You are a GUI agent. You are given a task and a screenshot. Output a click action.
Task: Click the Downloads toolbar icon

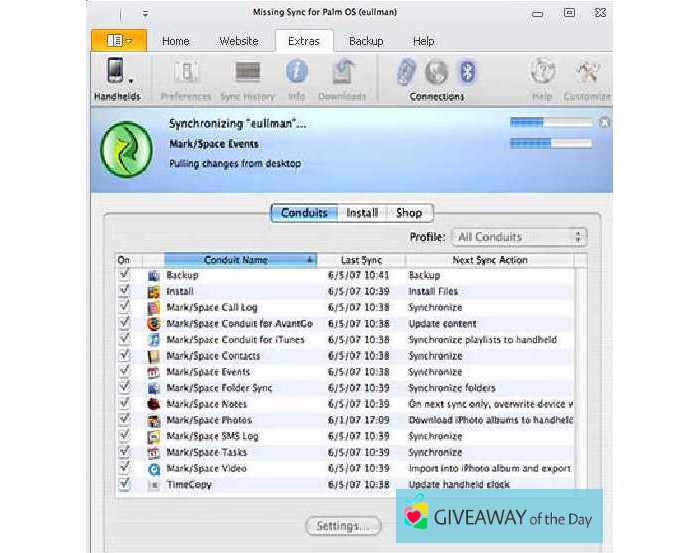342,73
